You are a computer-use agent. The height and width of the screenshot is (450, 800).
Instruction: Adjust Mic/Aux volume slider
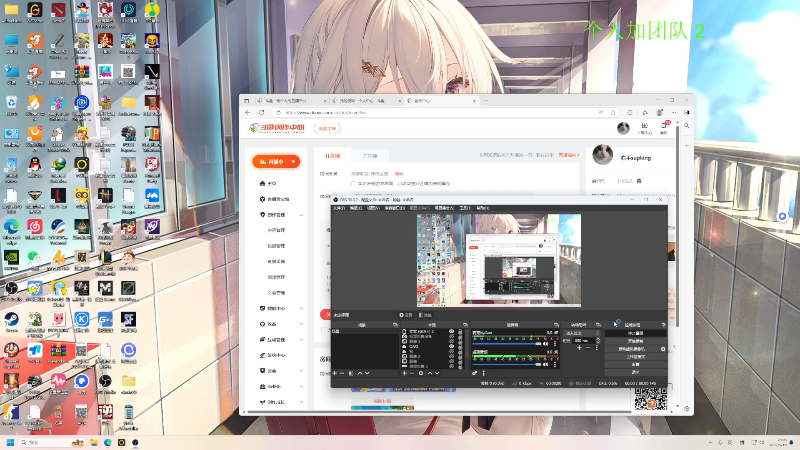click(x=507, y=343)
